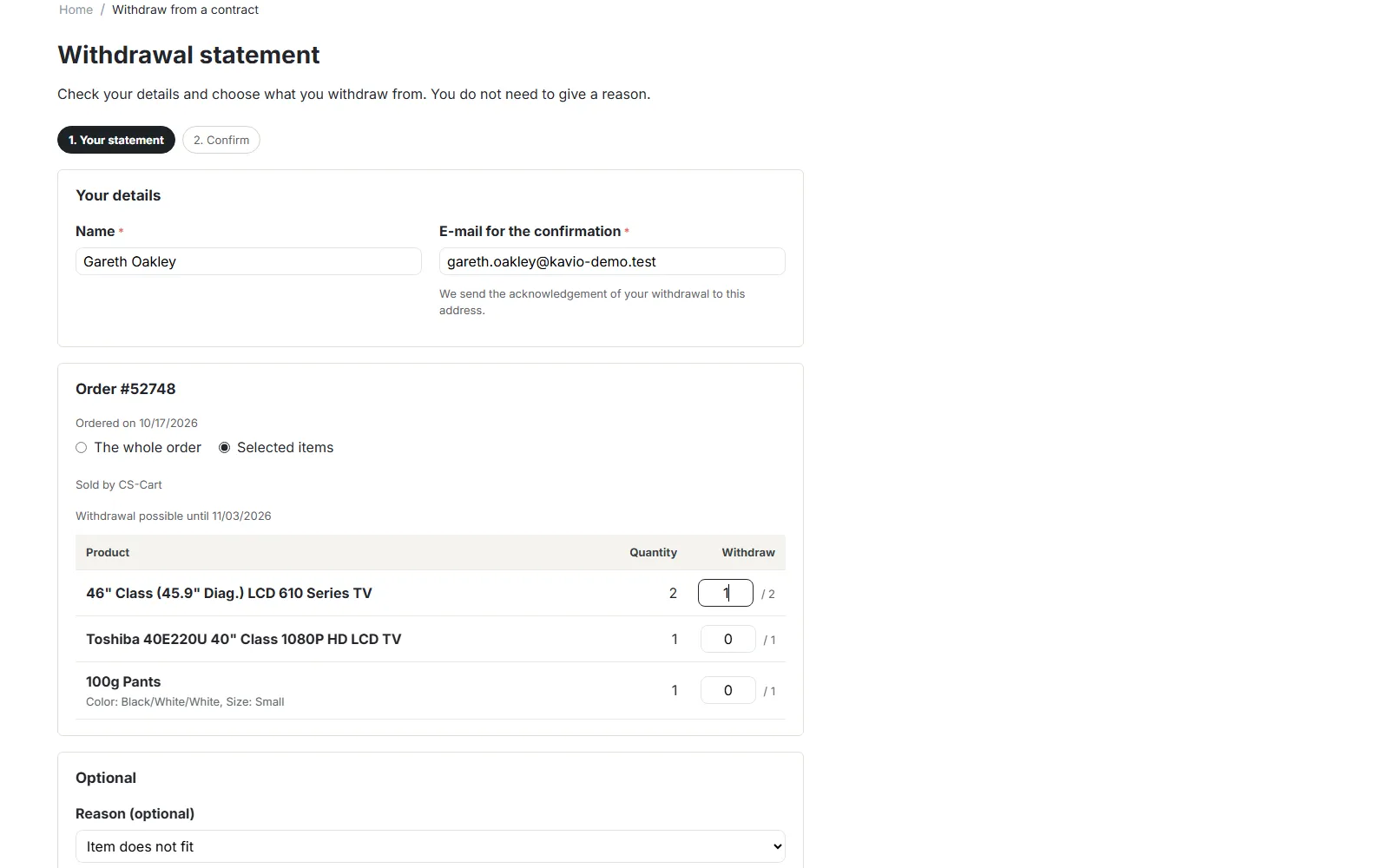Click product name 'Toshiba 40E220U 40" Class 1080P HD LCD TV'
The image size is (1389, 868).
244,639
